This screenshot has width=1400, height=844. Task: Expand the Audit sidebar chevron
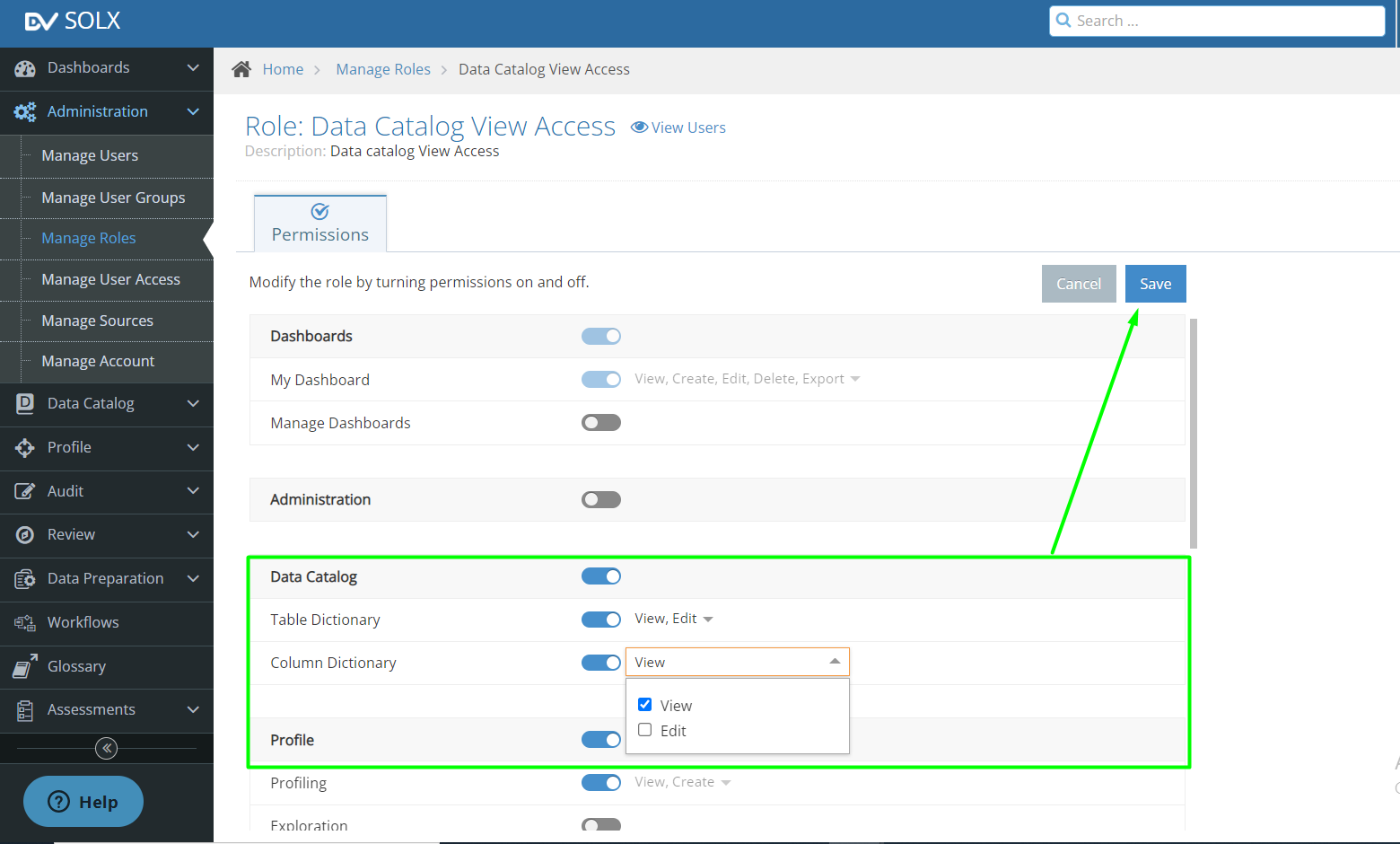tap(193, 491)
